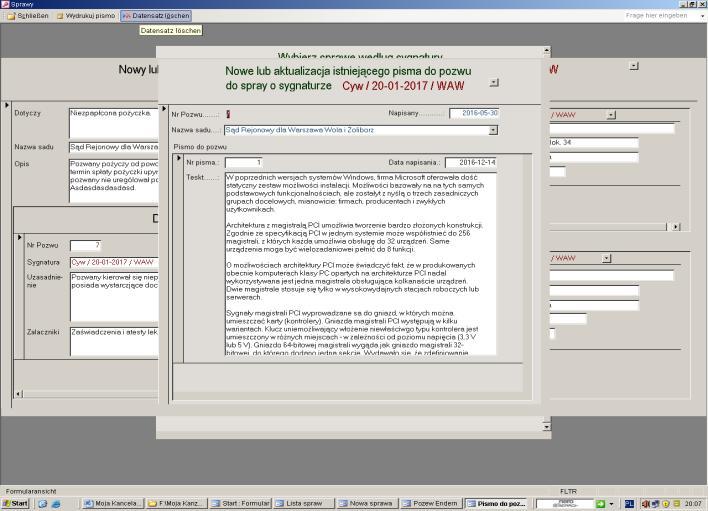Open the dropdown arrow beside the help box
The width and height of the screenshot is (708, 511).
pyautogui.click(x=702, y=16)
